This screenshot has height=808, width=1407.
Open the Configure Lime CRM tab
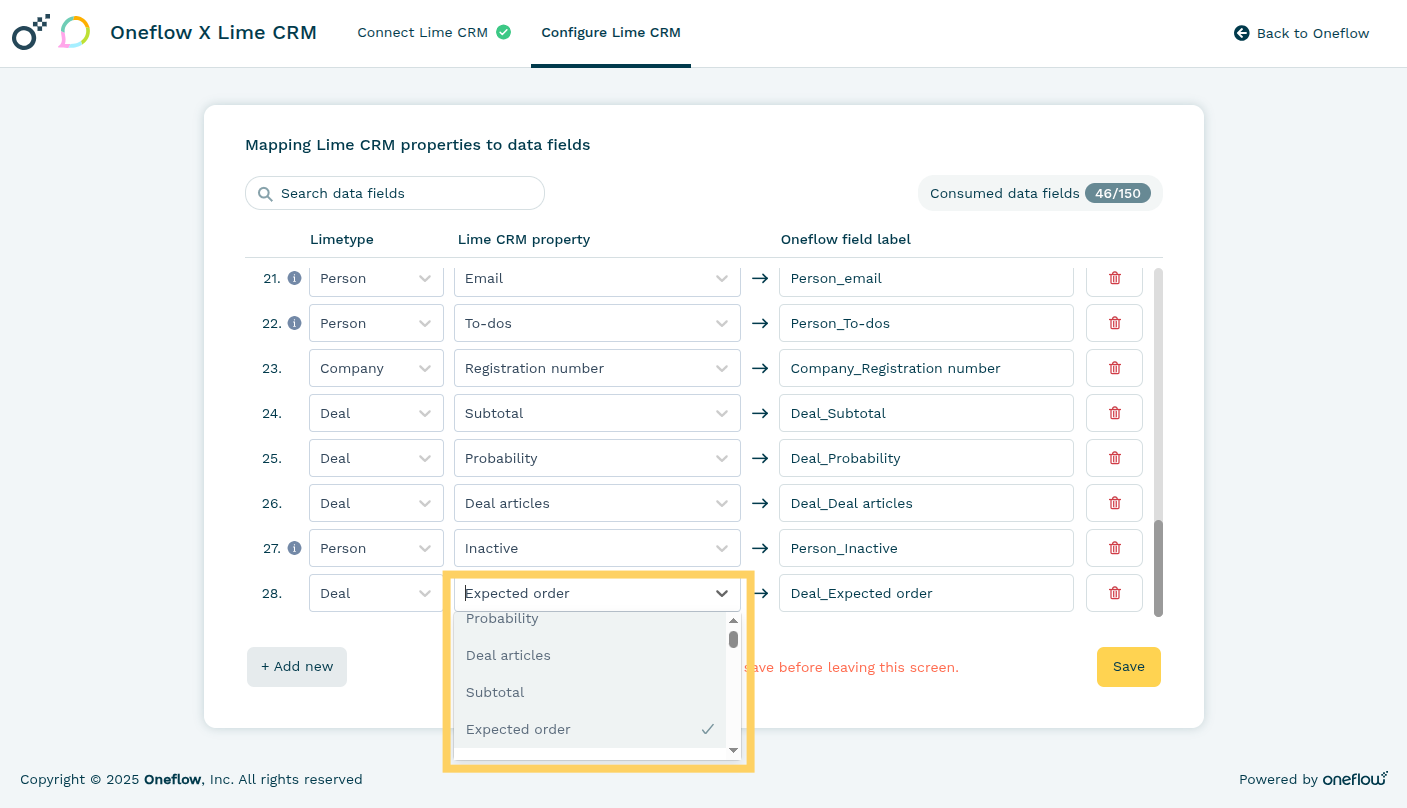click(610, 33)
